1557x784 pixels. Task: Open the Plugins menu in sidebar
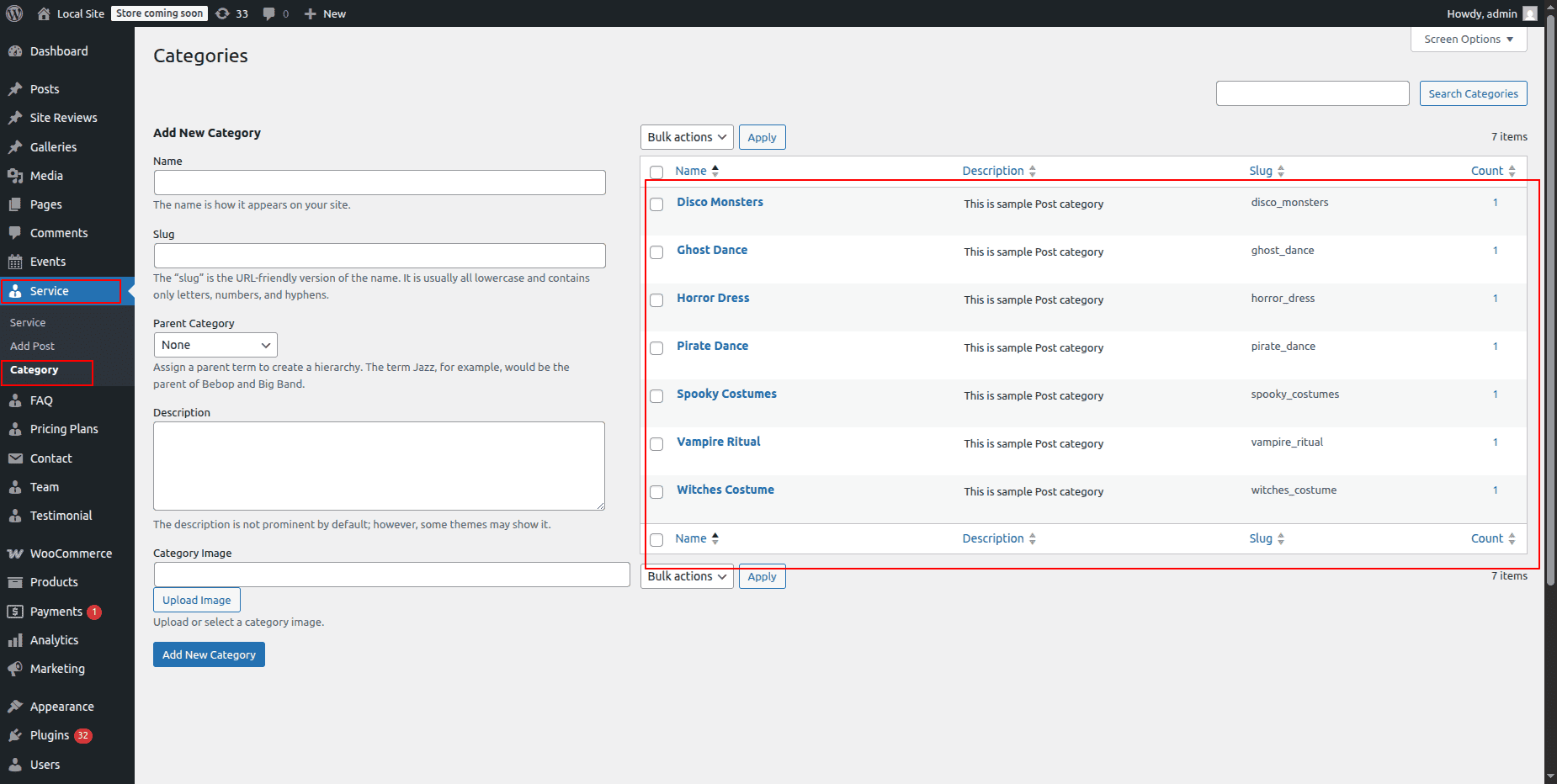coord(50,735)
